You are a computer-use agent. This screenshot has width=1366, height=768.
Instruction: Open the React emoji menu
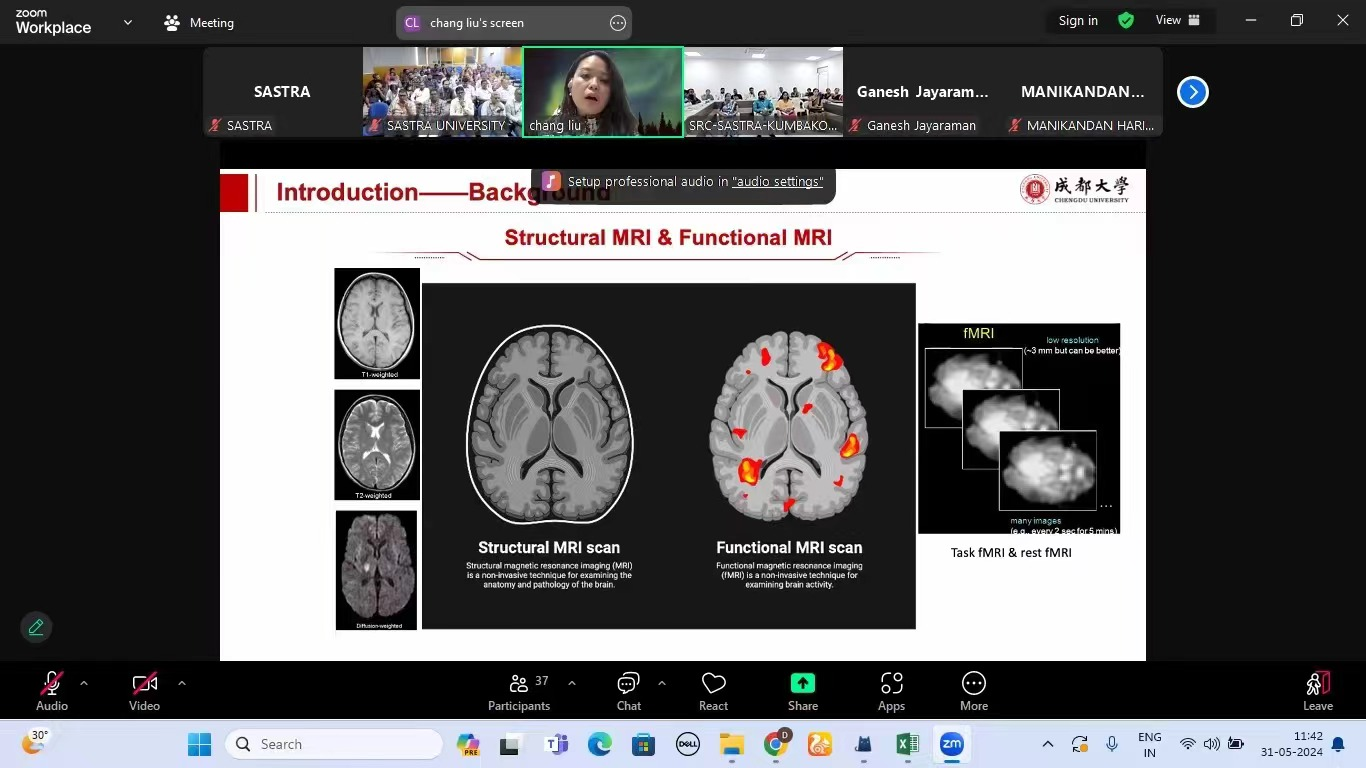pos(713,691)
